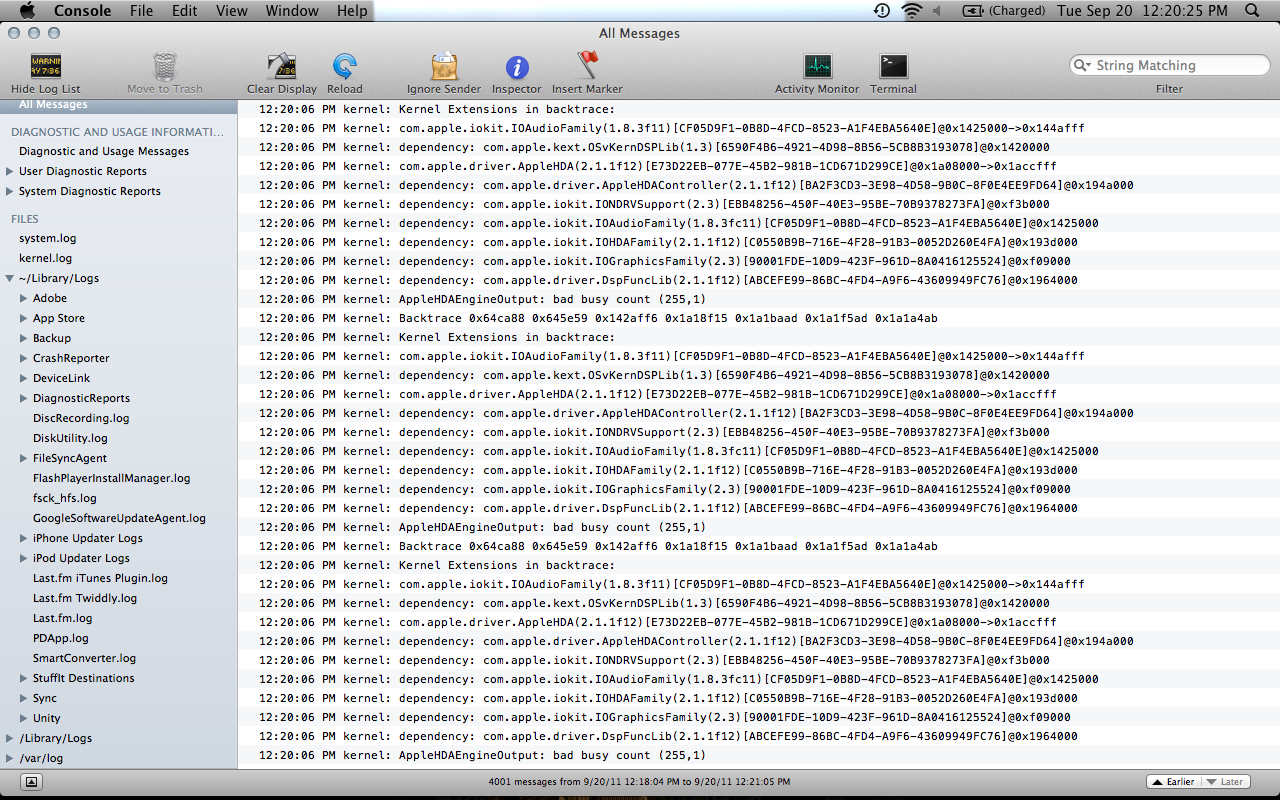Open the Help menu
1280x800 pixels.
352,11
